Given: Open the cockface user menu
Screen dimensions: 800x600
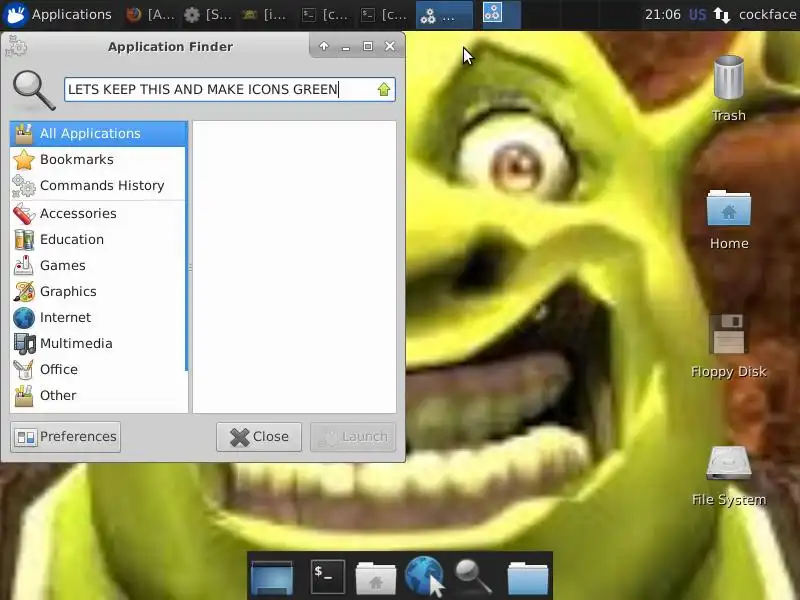Looking at the screenshot, I should [767, 14].
